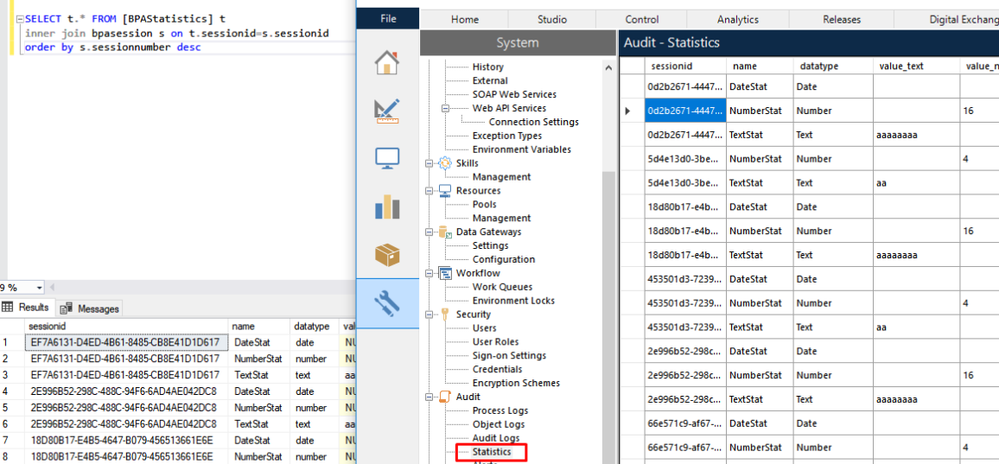Select first SQL result sessionid cell
The height and width of the screenshot is (464, 999).
(x=125, y=342)
